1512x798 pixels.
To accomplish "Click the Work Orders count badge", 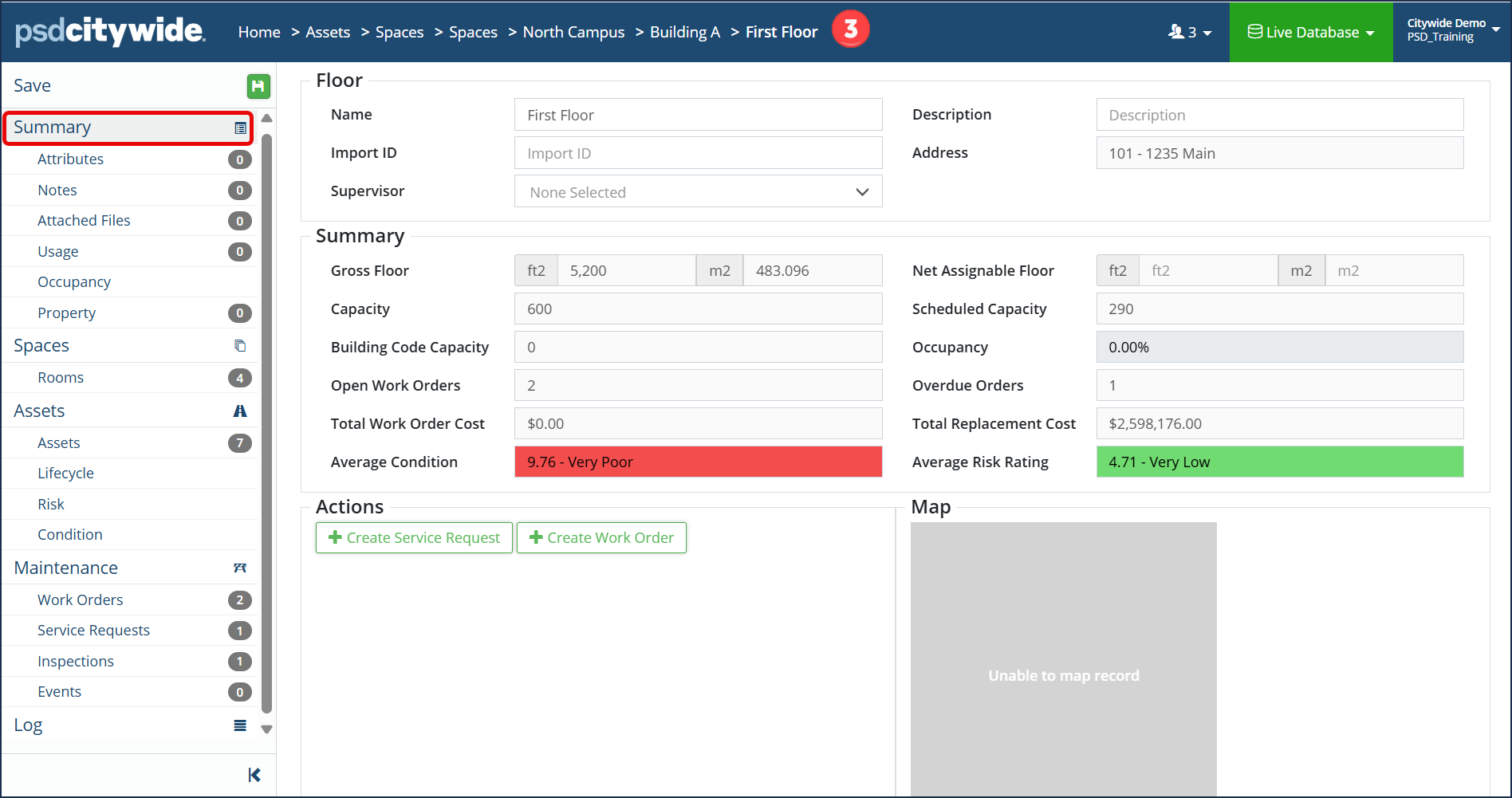I will [240, 600].
